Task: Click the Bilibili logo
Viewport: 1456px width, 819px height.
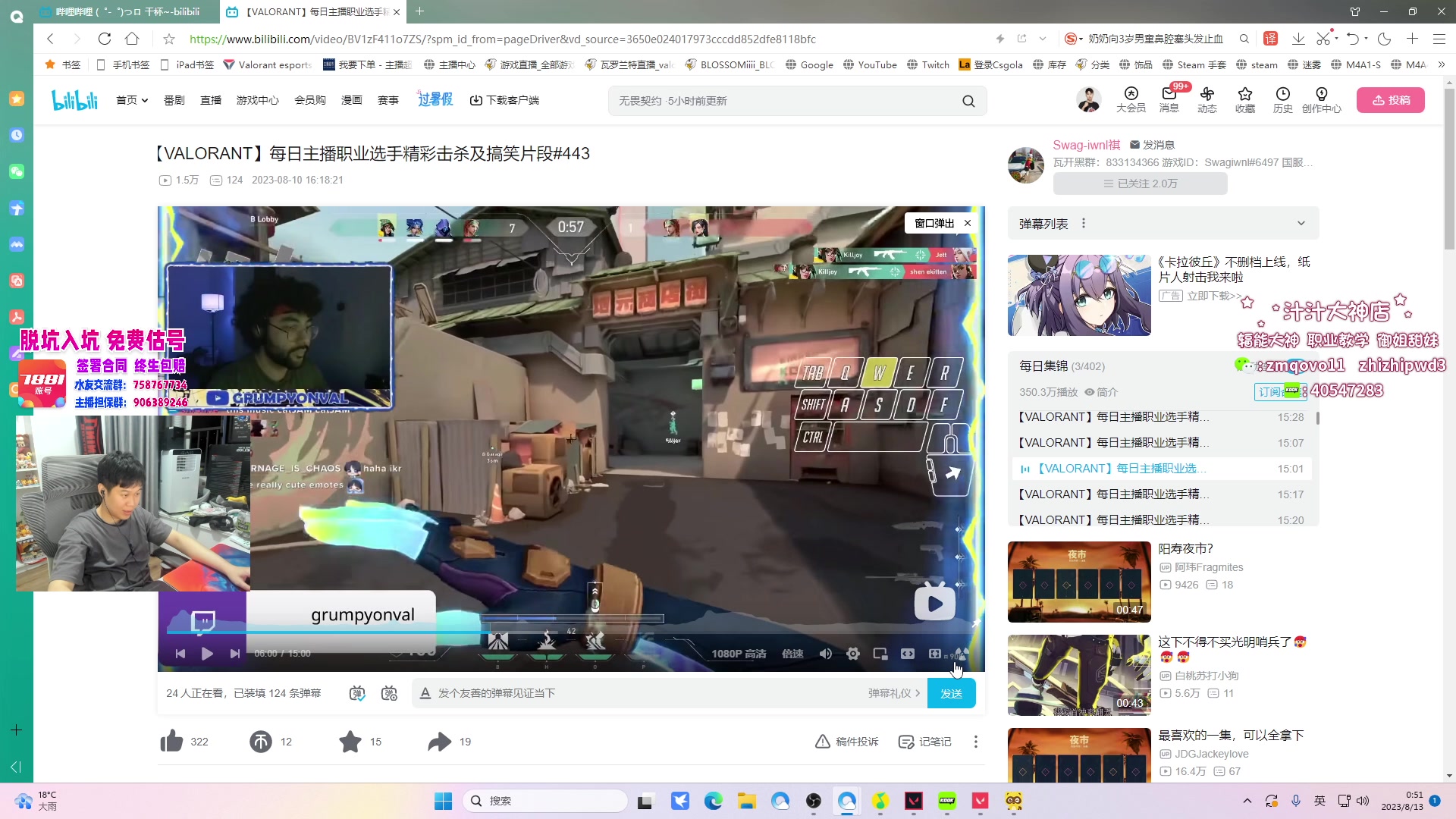Action: click(74, 100)
